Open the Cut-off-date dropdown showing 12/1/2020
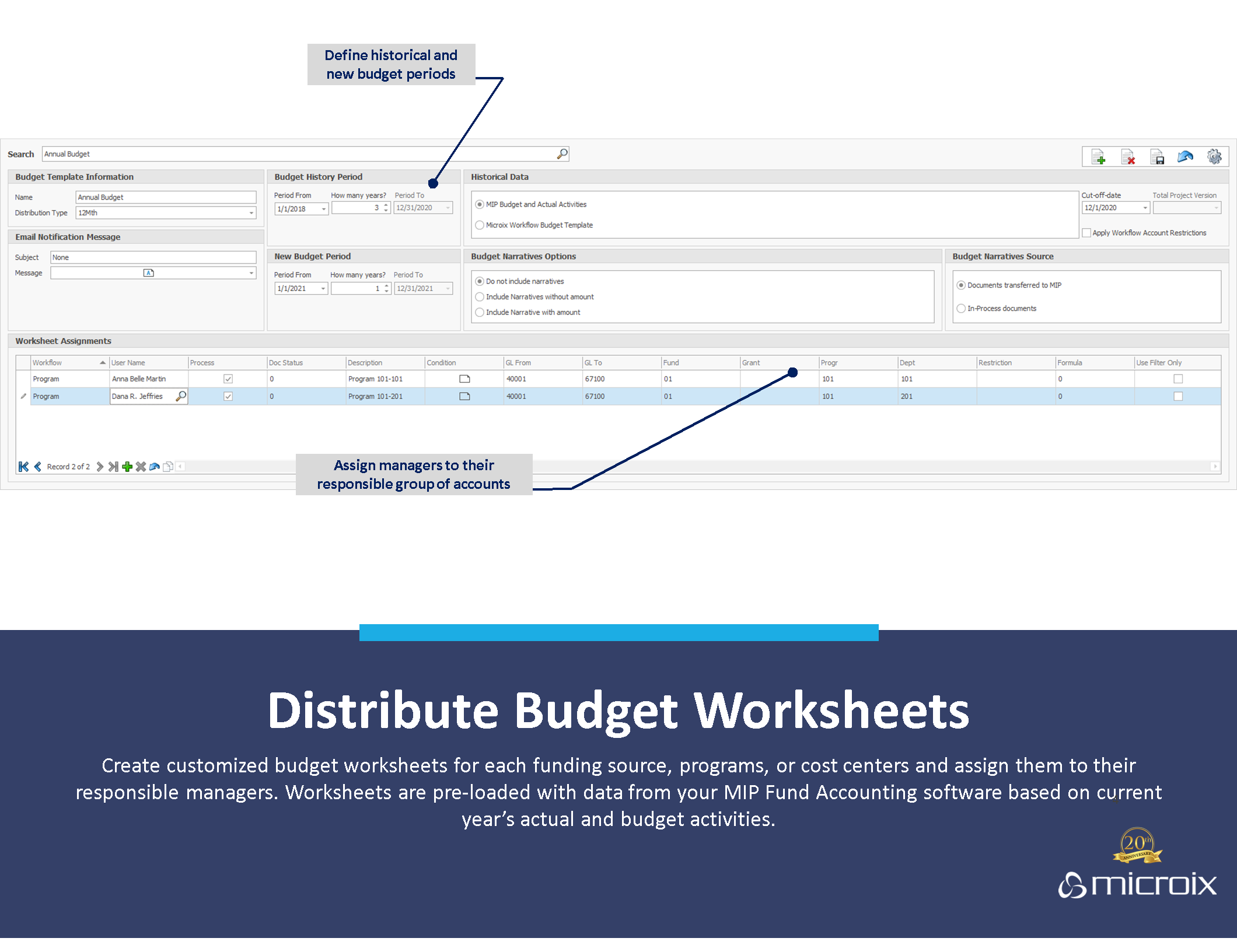 click(1145, 208)
